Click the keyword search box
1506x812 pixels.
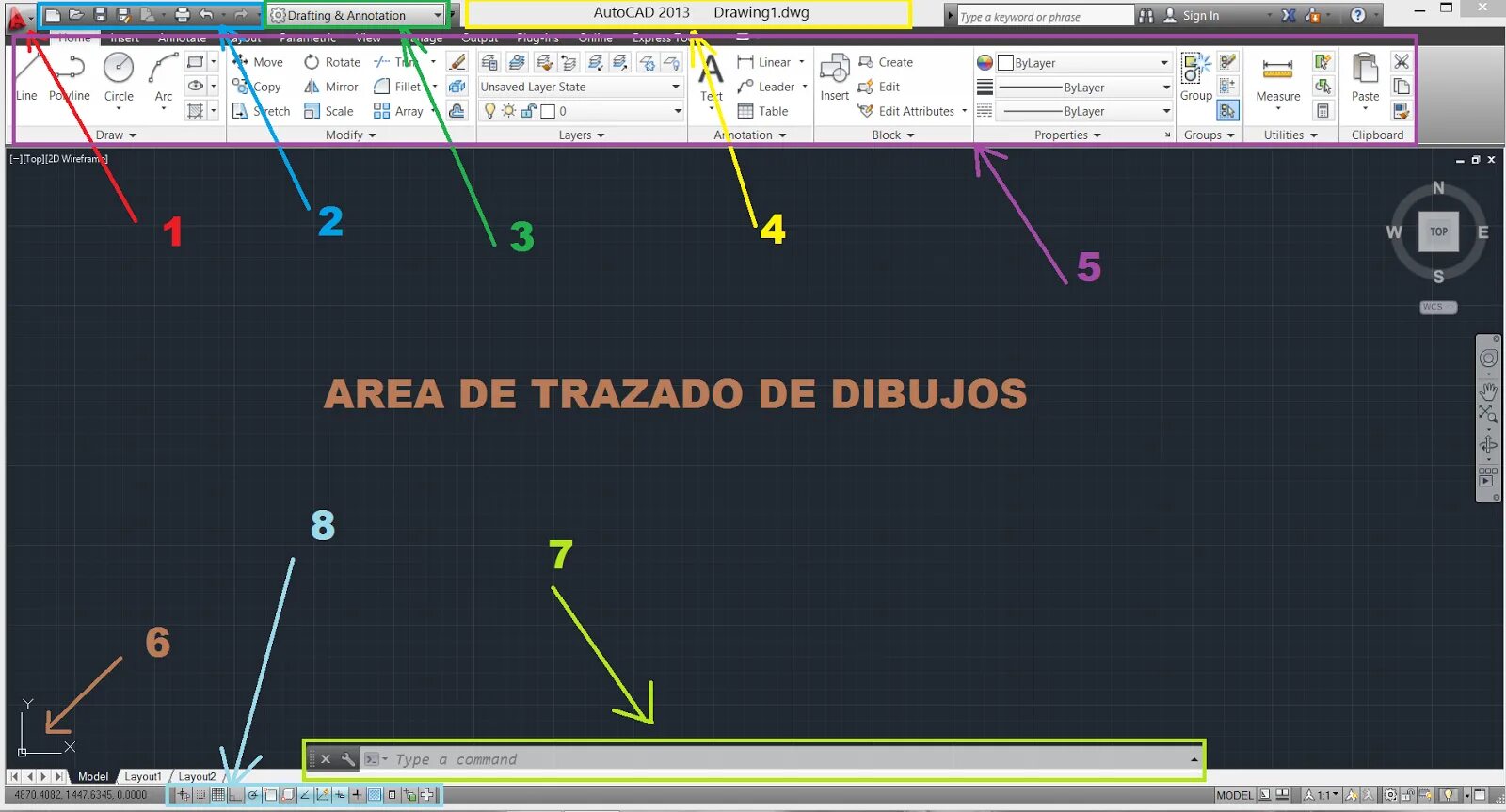1045,16
